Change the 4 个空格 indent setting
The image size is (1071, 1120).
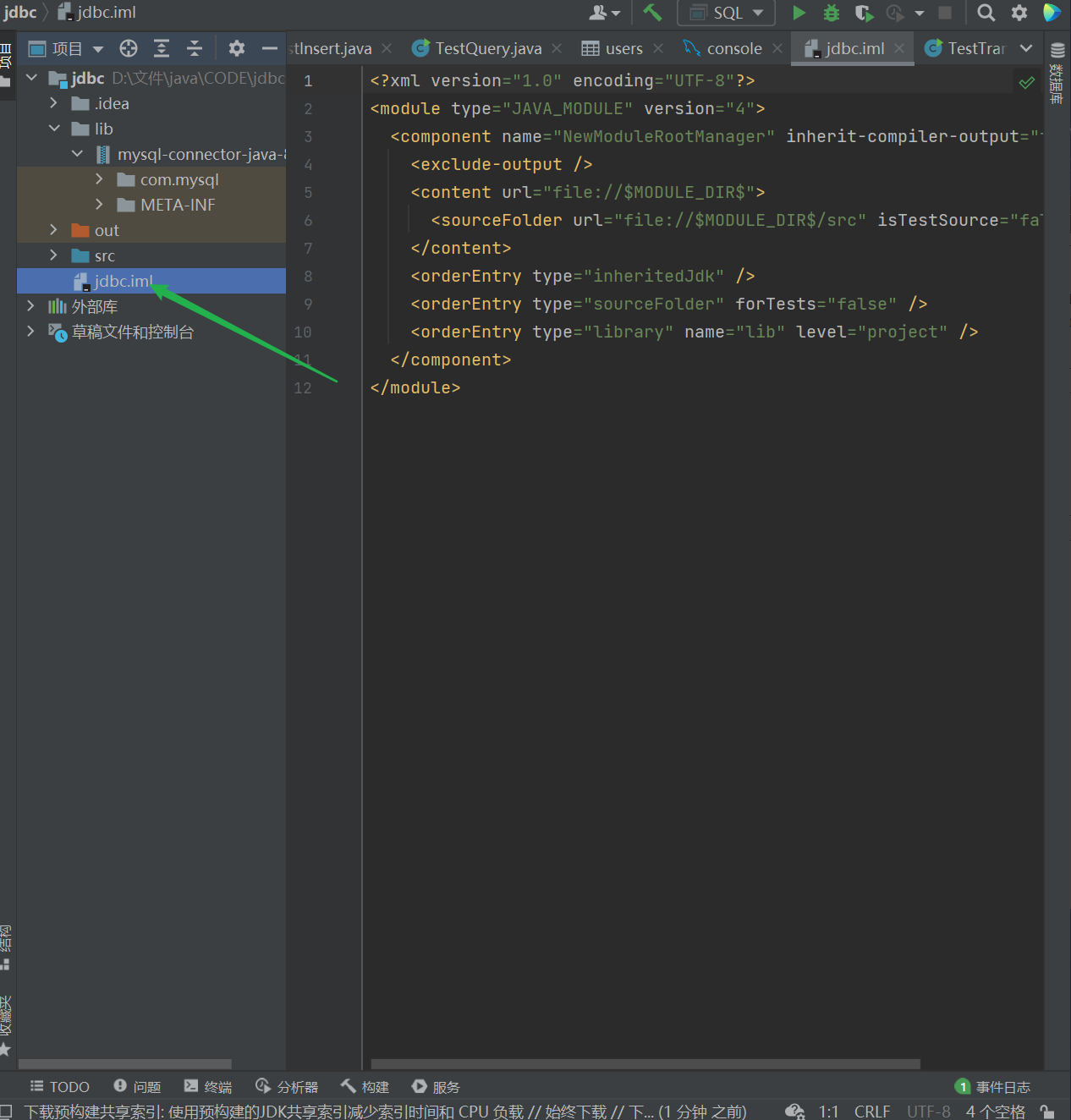(x=996, y=1112)
